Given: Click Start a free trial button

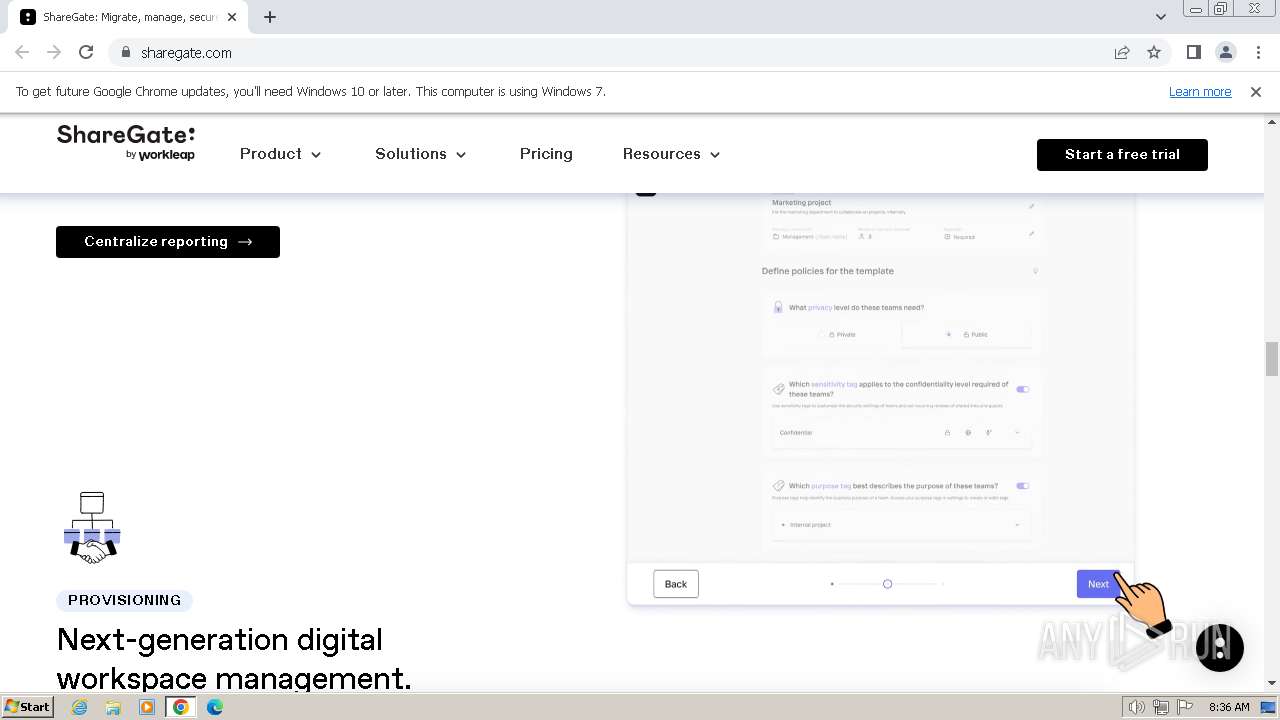Looking at the screenshot, I should coord(1122,155).
